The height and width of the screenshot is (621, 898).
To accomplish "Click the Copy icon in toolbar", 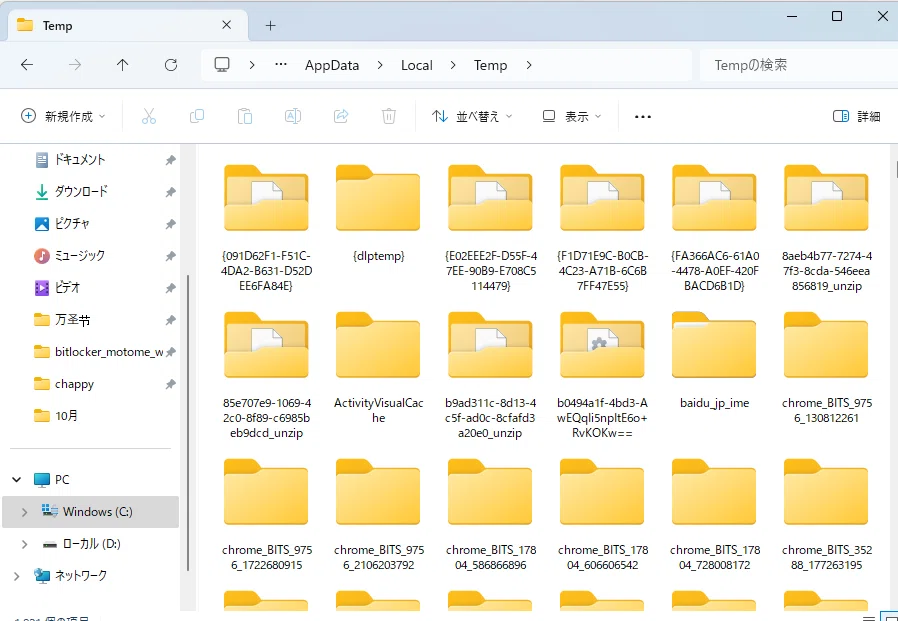I will click(x=197, y=116).
